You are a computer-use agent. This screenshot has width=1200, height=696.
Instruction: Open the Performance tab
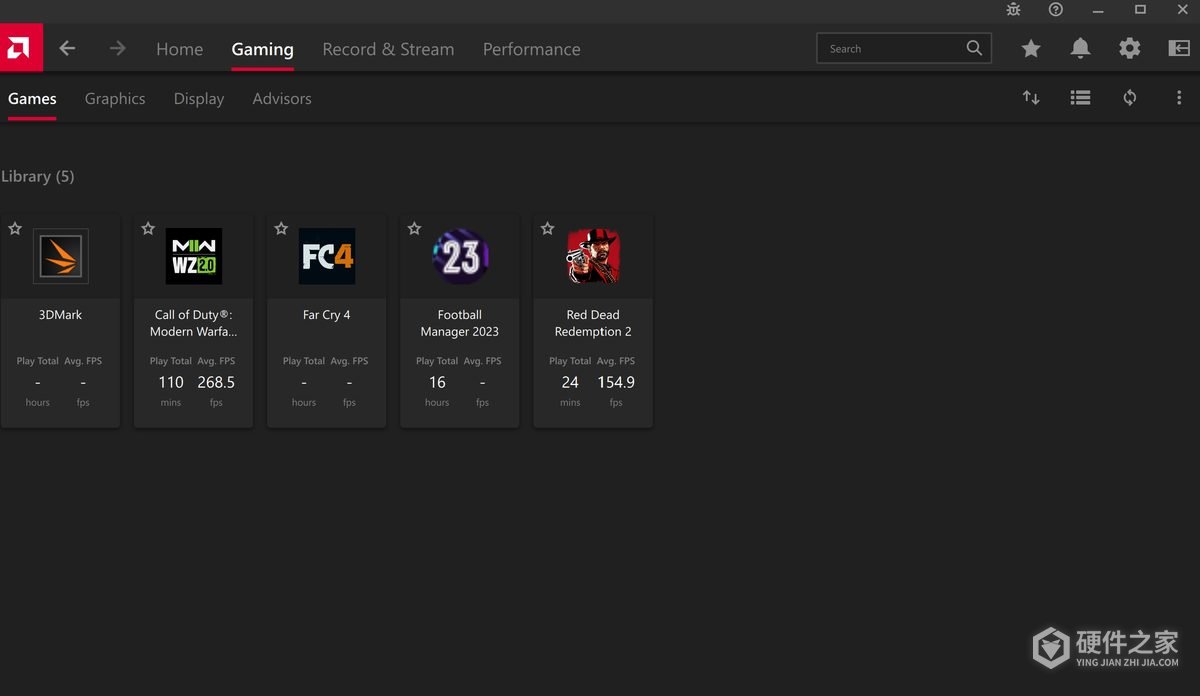pyautogui.click(x=532, y=49)
